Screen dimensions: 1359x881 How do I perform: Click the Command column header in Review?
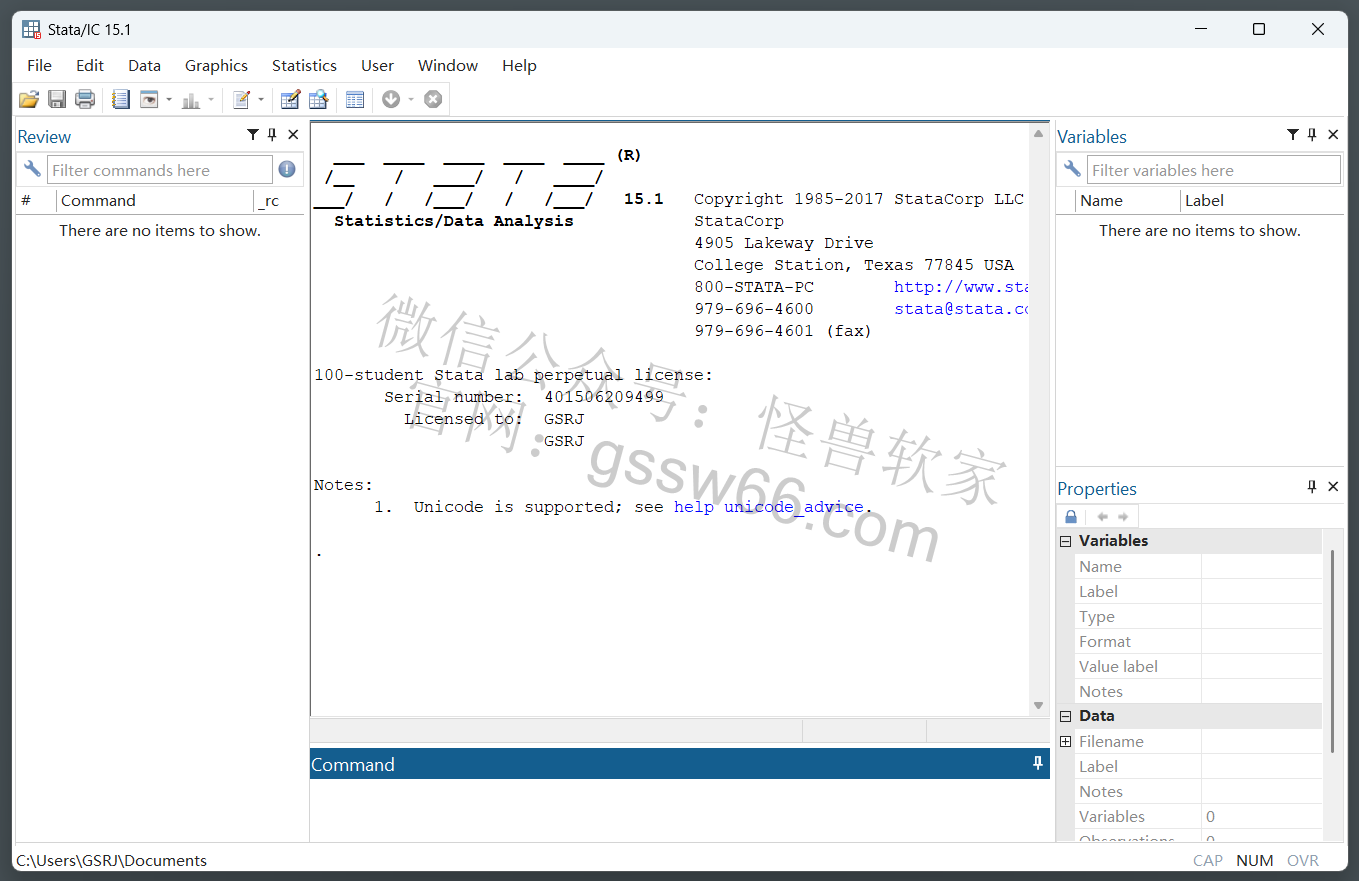coord(155,200)
